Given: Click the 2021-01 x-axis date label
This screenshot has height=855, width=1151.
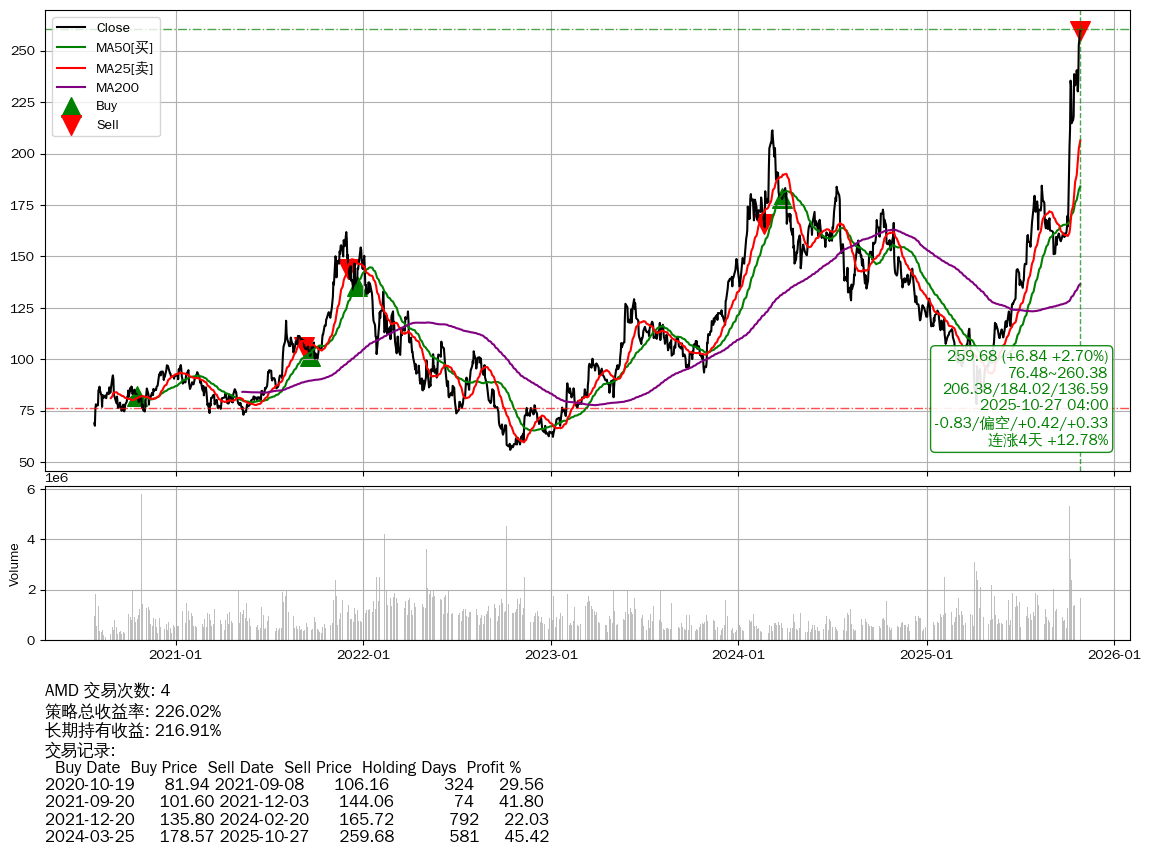Looking at the screenshot, I should point(176,655).
